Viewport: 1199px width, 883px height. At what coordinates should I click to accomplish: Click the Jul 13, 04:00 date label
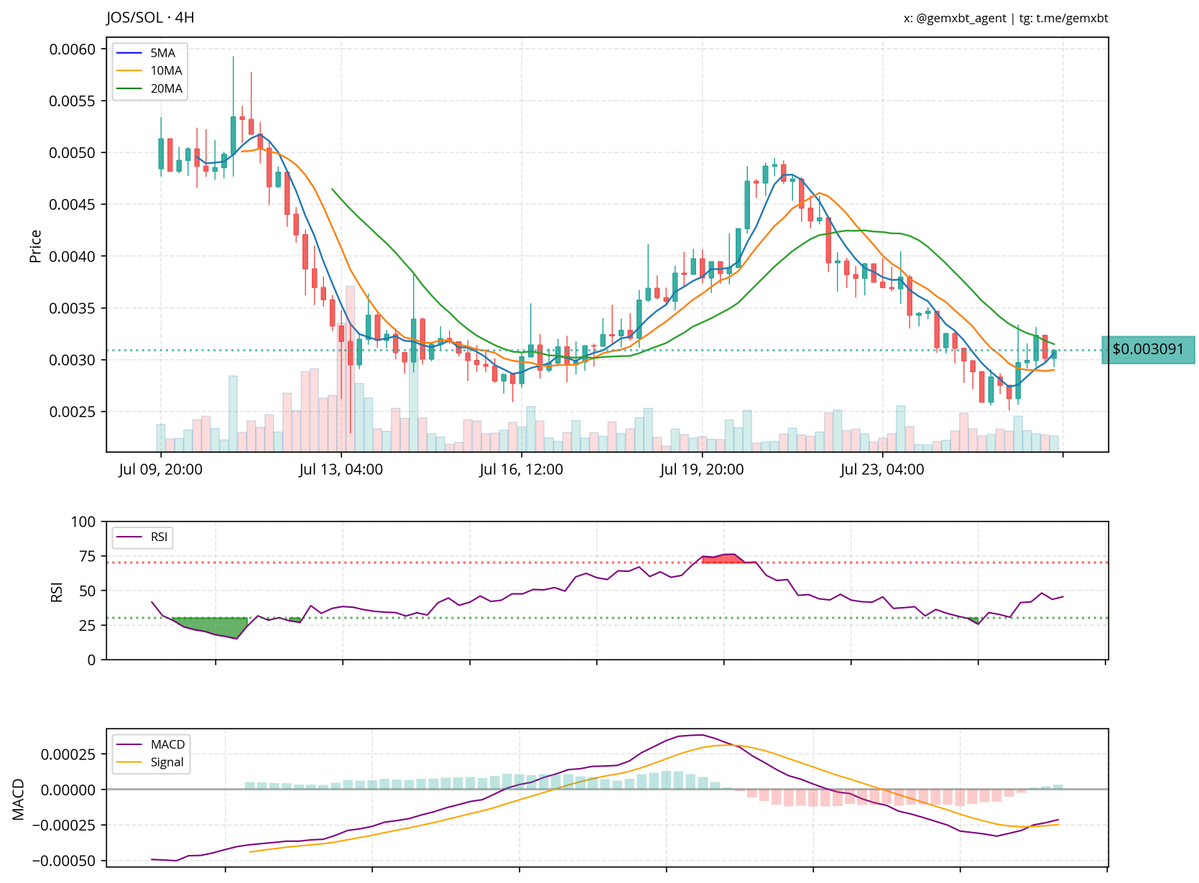click(341, 469)
